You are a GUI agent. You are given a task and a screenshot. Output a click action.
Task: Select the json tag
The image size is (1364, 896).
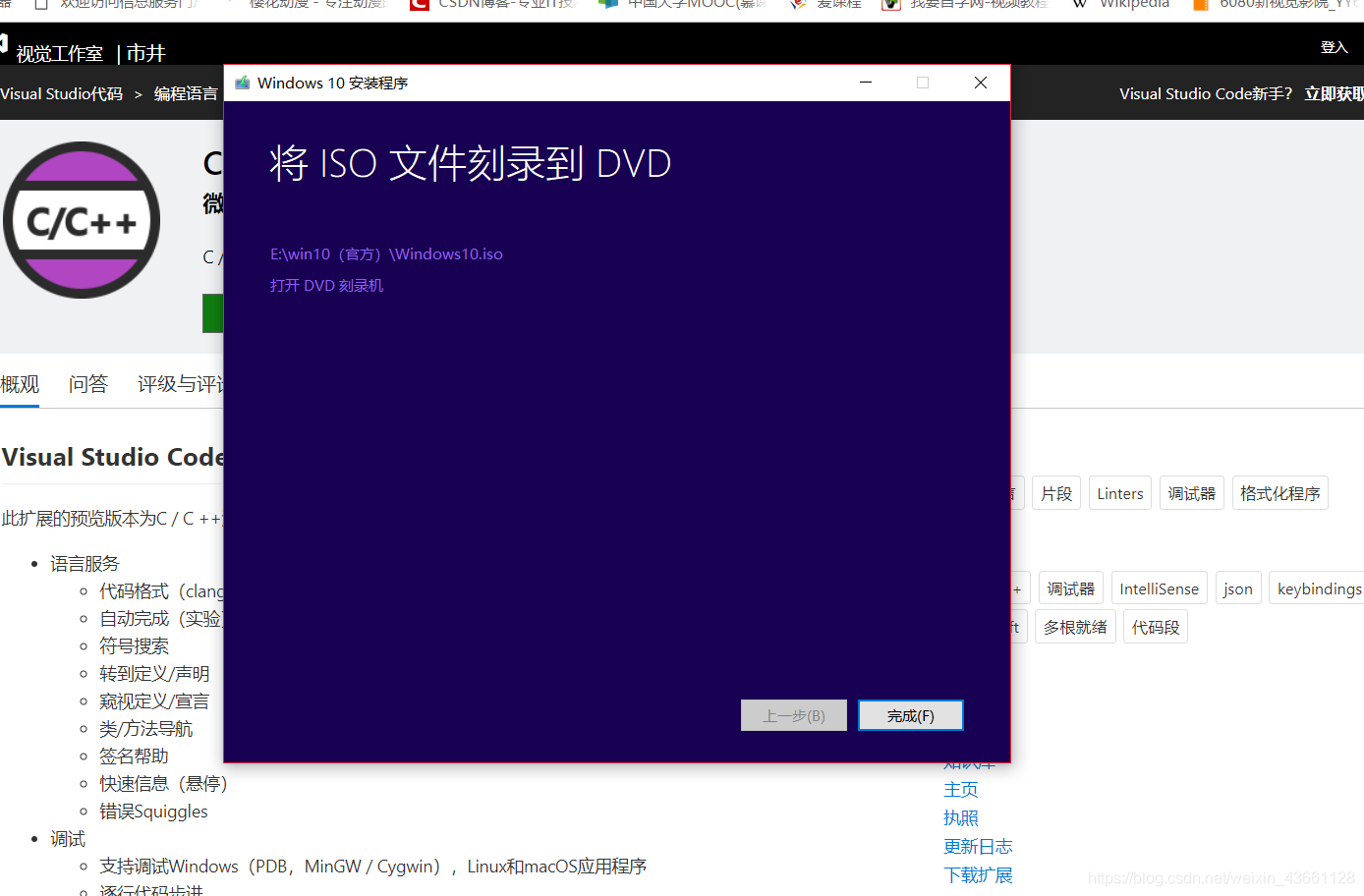(1238, 588)
